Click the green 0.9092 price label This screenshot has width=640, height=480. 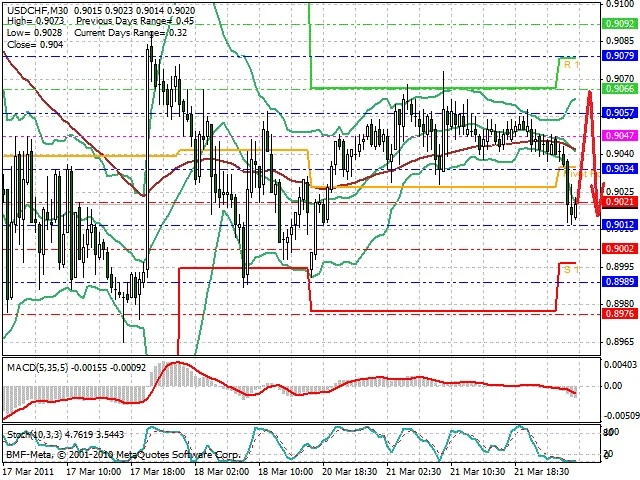coord(620,24)
